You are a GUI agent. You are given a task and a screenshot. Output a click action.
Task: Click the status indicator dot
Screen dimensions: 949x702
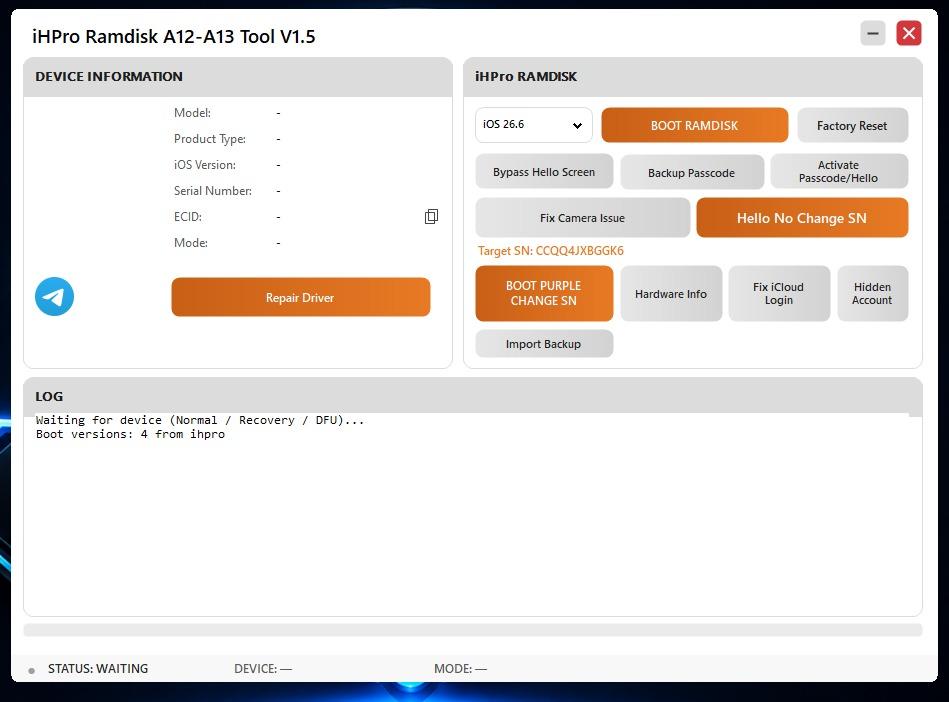(31, 671)
